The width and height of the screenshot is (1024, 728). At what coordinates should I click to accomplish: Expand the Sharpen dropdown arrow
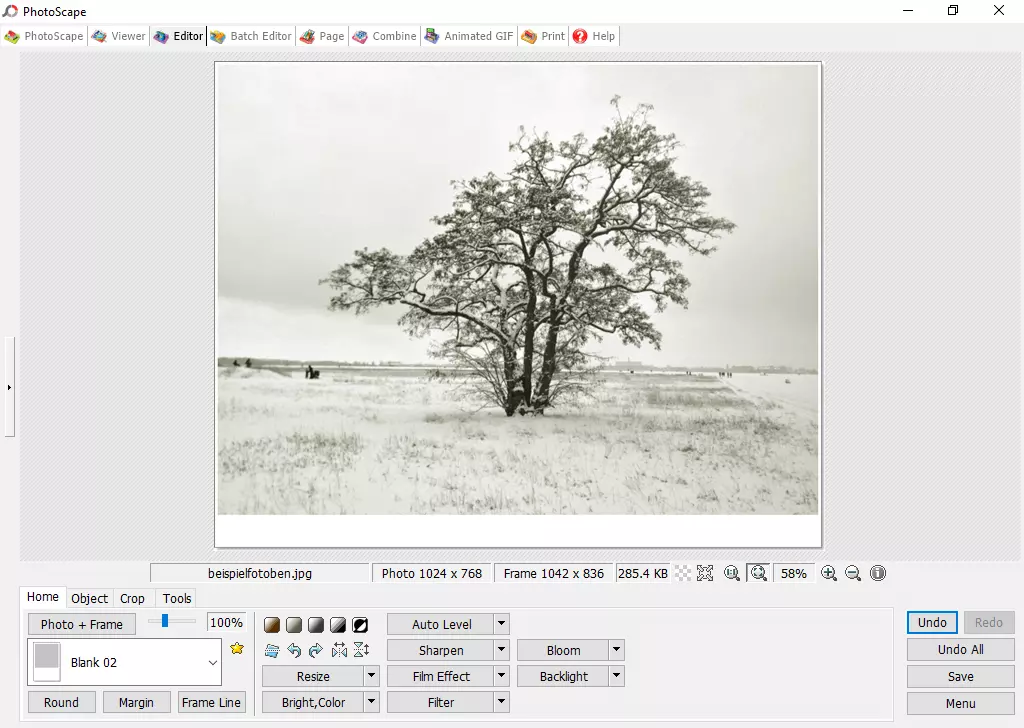tap(502, 650)
